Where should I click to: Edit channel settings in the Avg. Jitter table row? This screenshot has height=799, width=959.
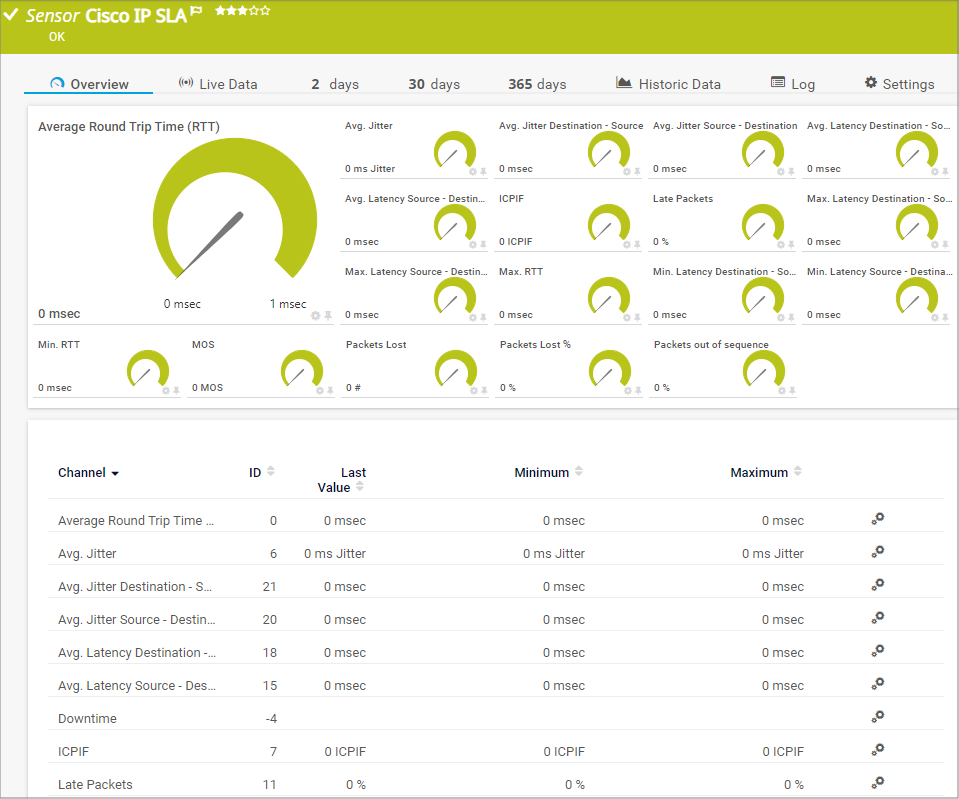click(x=877, y=552)
